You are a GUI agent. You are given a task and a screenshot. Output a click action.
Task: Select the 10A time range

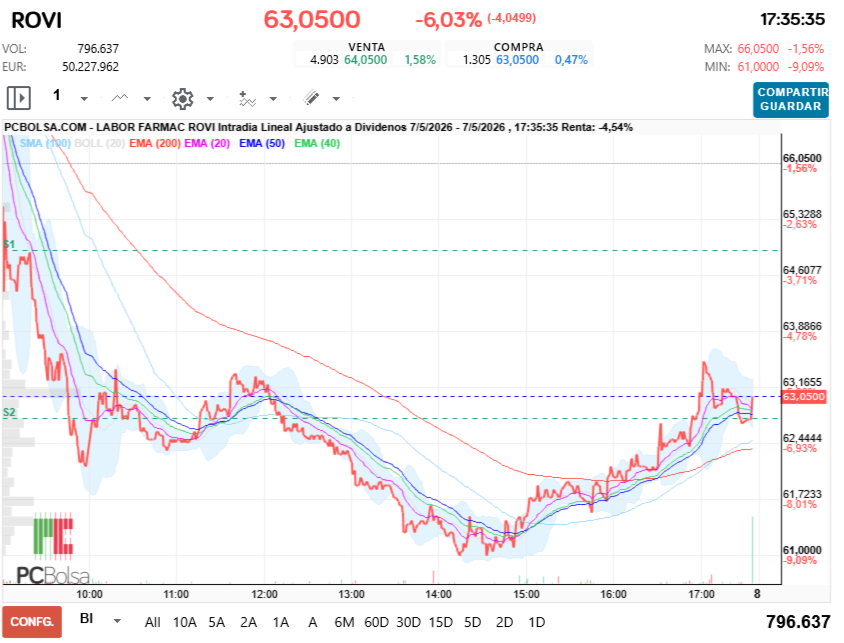[x=185, y=623]
